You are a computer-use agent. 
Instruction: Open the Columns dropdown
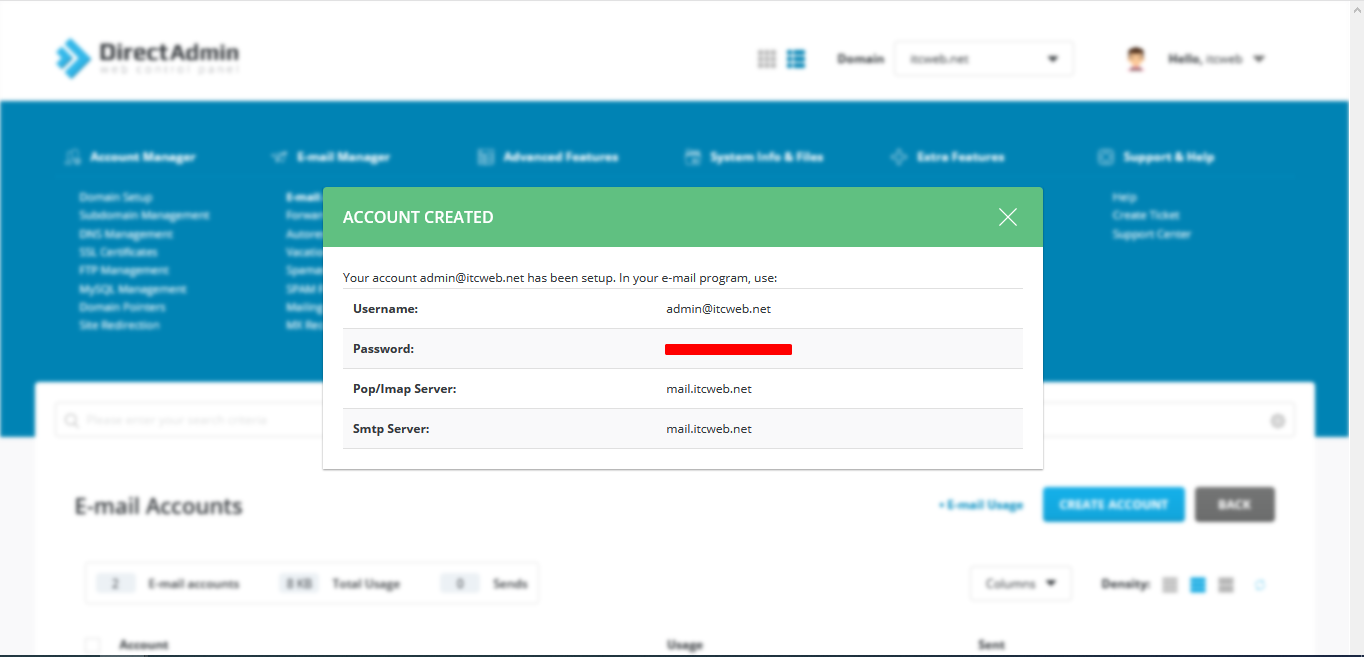[1021, 583]
